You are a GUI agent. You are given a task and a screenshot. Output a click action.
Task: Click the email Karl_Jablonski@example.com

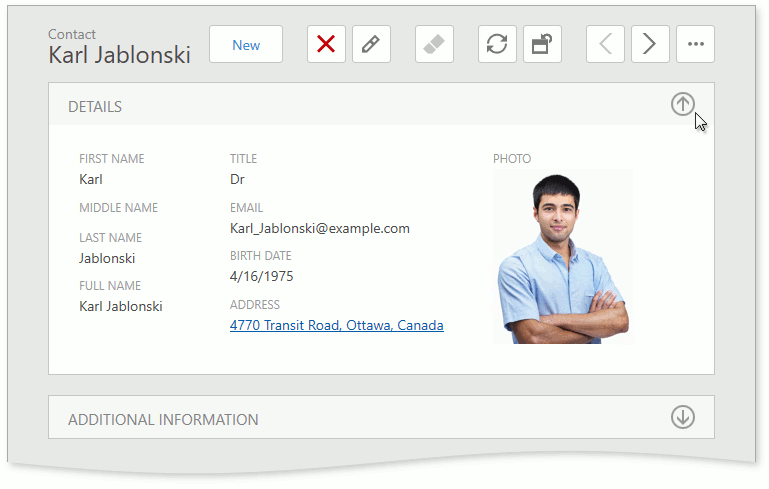point(319,228)
